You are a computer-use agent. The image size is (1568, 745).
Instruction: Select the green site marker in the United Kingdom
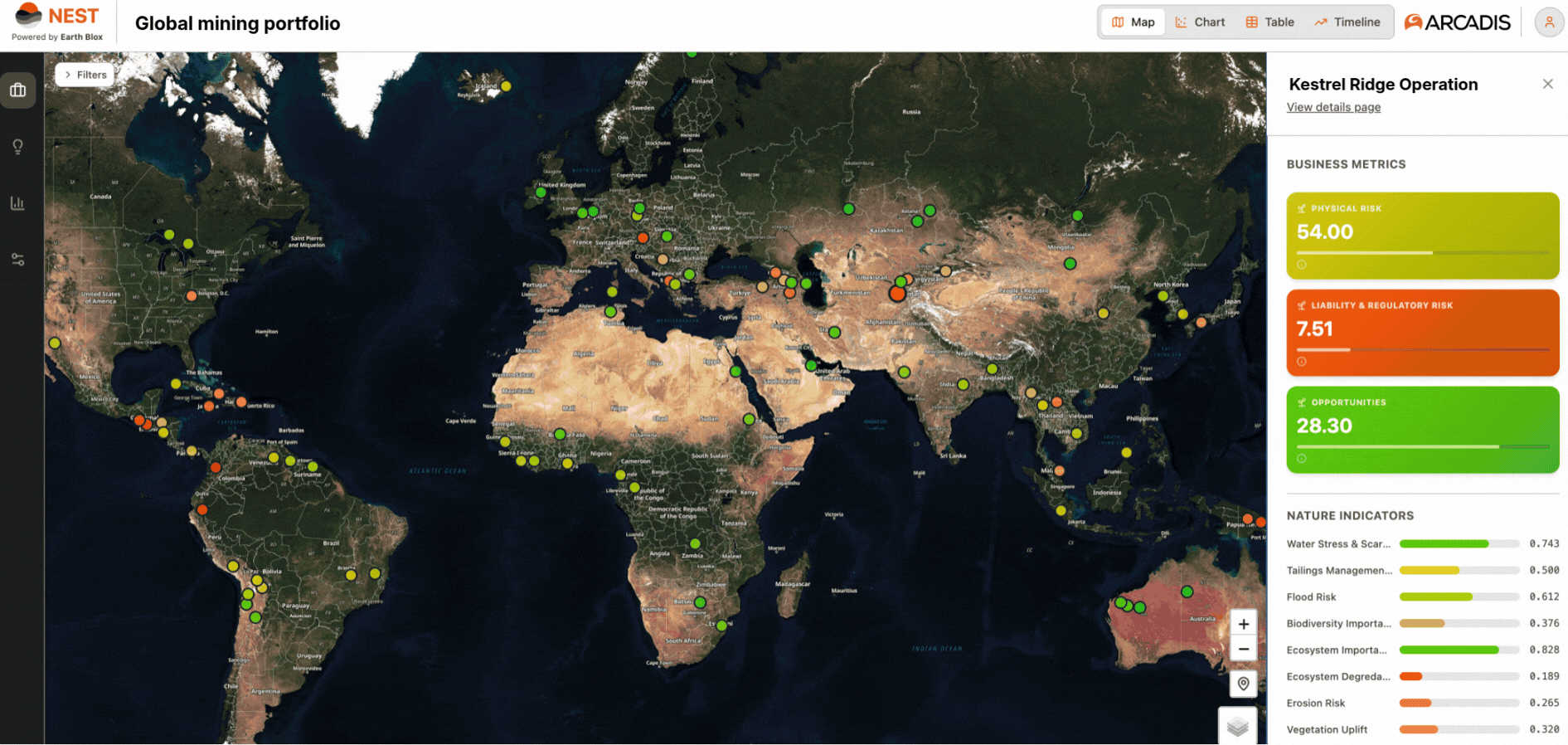(x=541, y=192)
